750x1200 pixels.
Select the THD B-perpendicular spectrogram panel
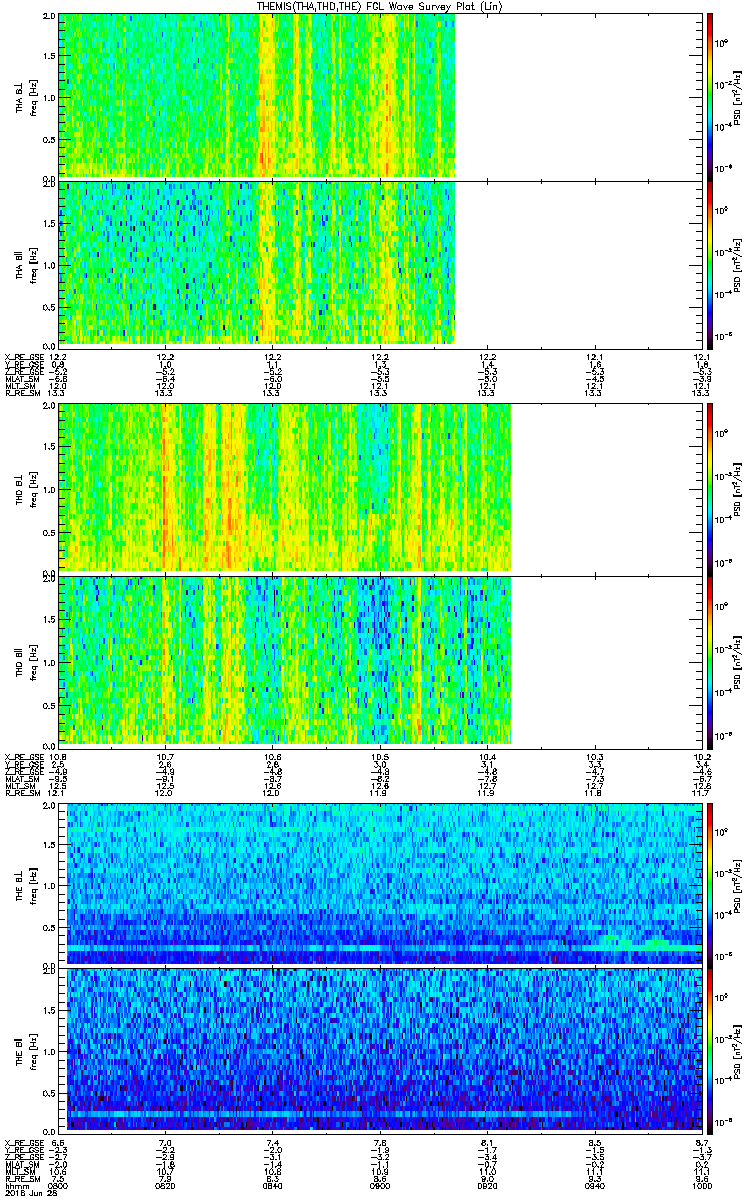380,488
